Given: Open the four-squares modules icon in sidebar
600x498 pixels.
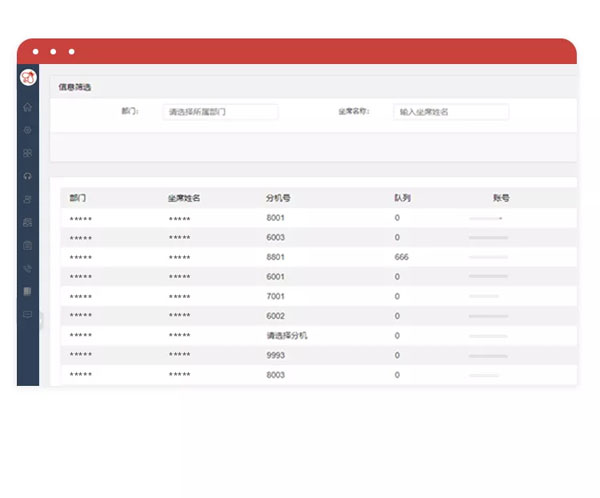Looking at the screenshot, I should (28, 153).
